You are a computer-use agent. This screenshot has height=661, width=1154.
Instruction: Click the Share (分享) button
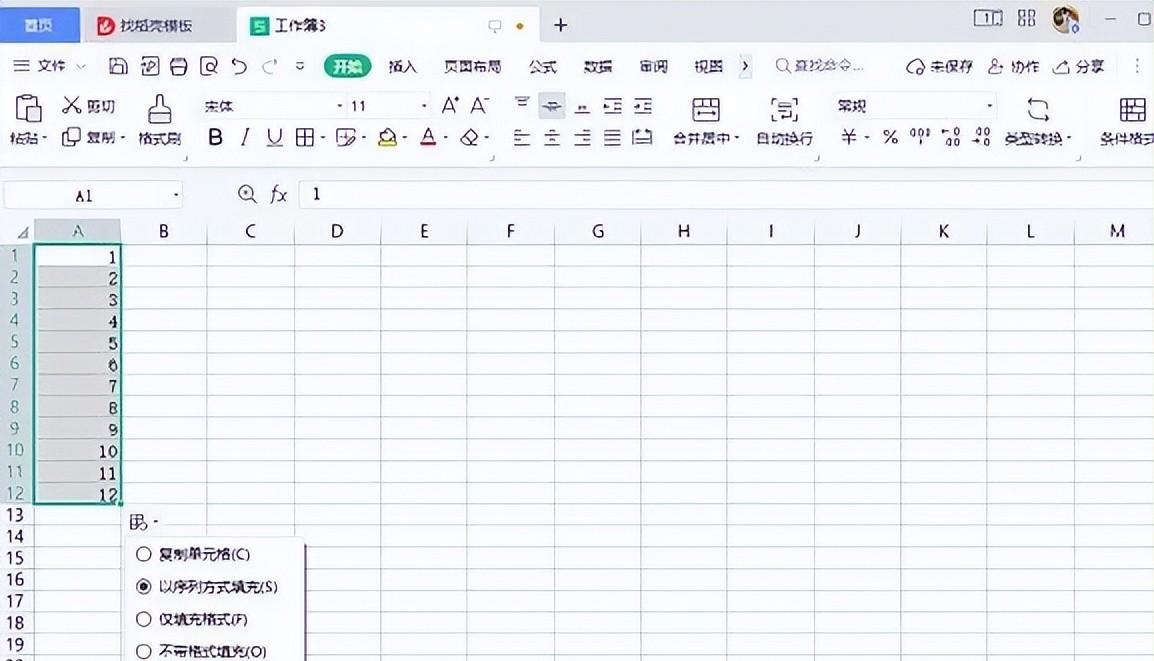[x=1078, y=66]
